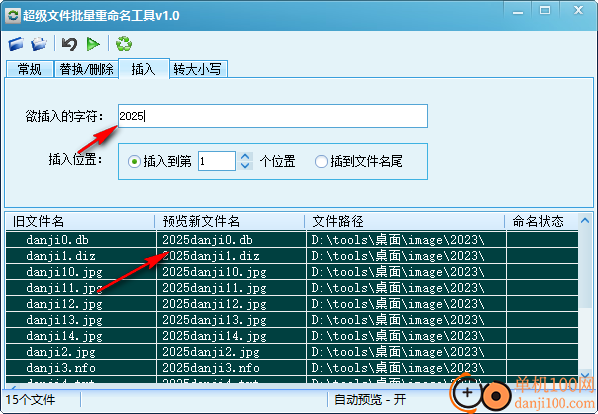Switch to the 替换/删除 tab
The width and height of the screenshot is (598, 414).
point(86,69)
